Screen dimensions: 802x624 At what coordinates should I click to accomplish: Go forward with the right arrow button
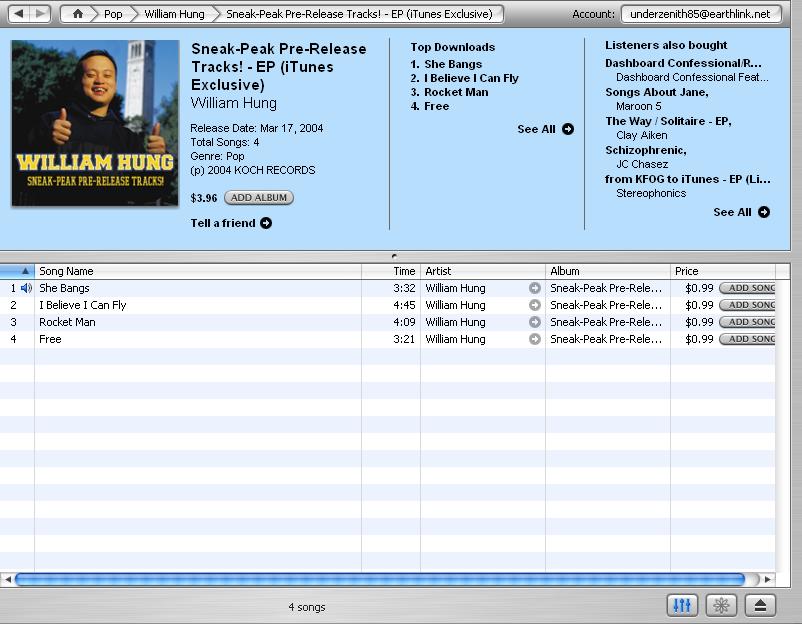41,14
